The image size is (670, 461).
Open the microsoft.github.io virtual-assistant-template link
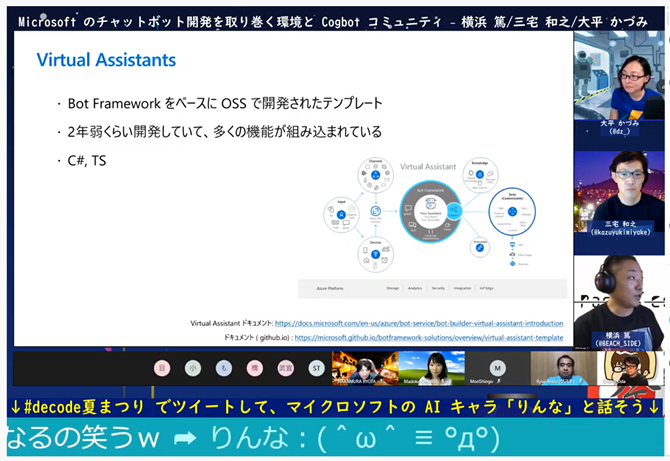429,338
